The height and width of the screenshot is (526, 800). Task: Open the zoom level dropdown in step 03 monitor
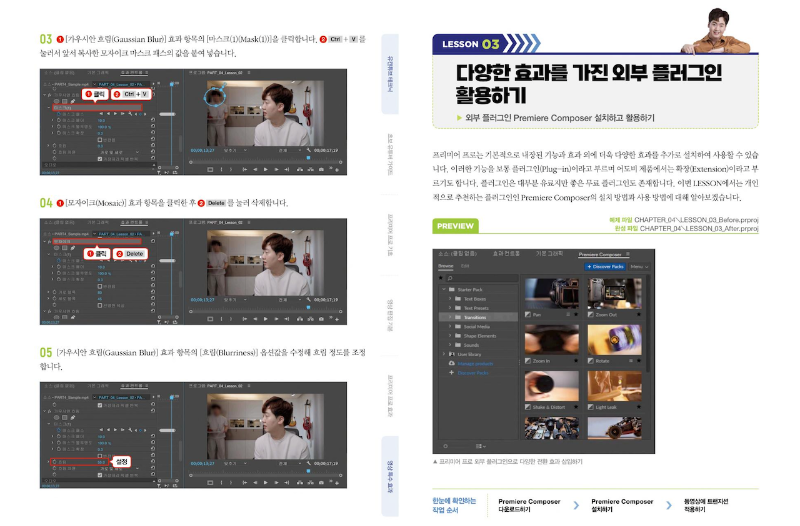236,150
